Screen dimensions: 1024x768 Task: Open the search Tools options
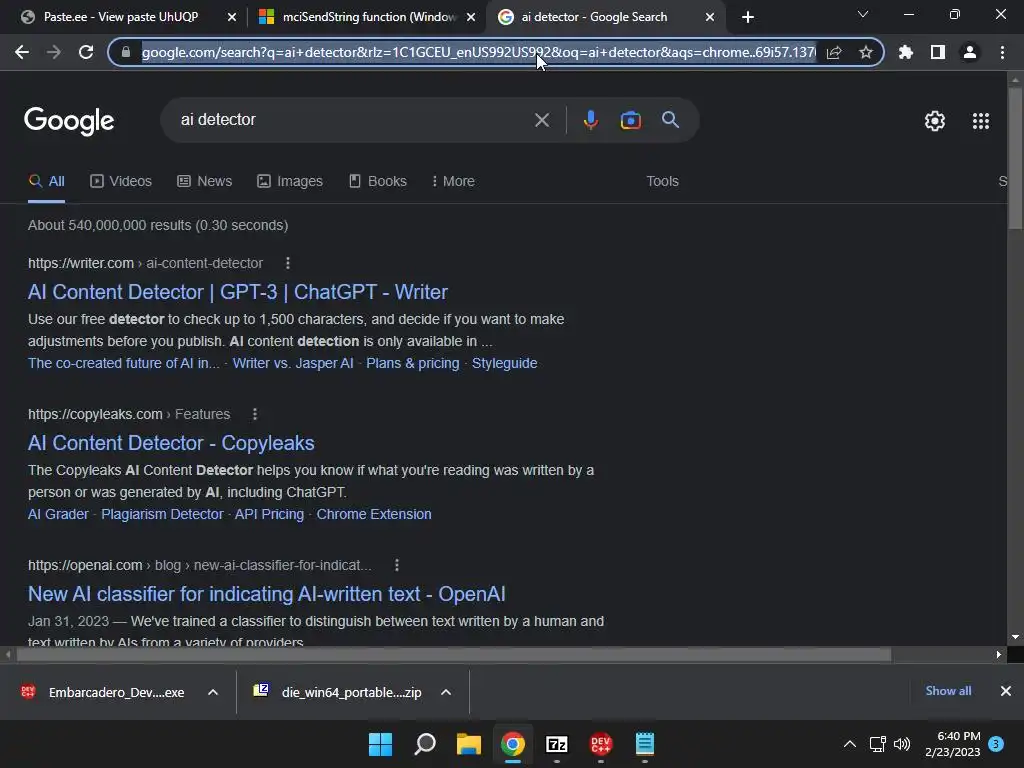pos(662,182)
